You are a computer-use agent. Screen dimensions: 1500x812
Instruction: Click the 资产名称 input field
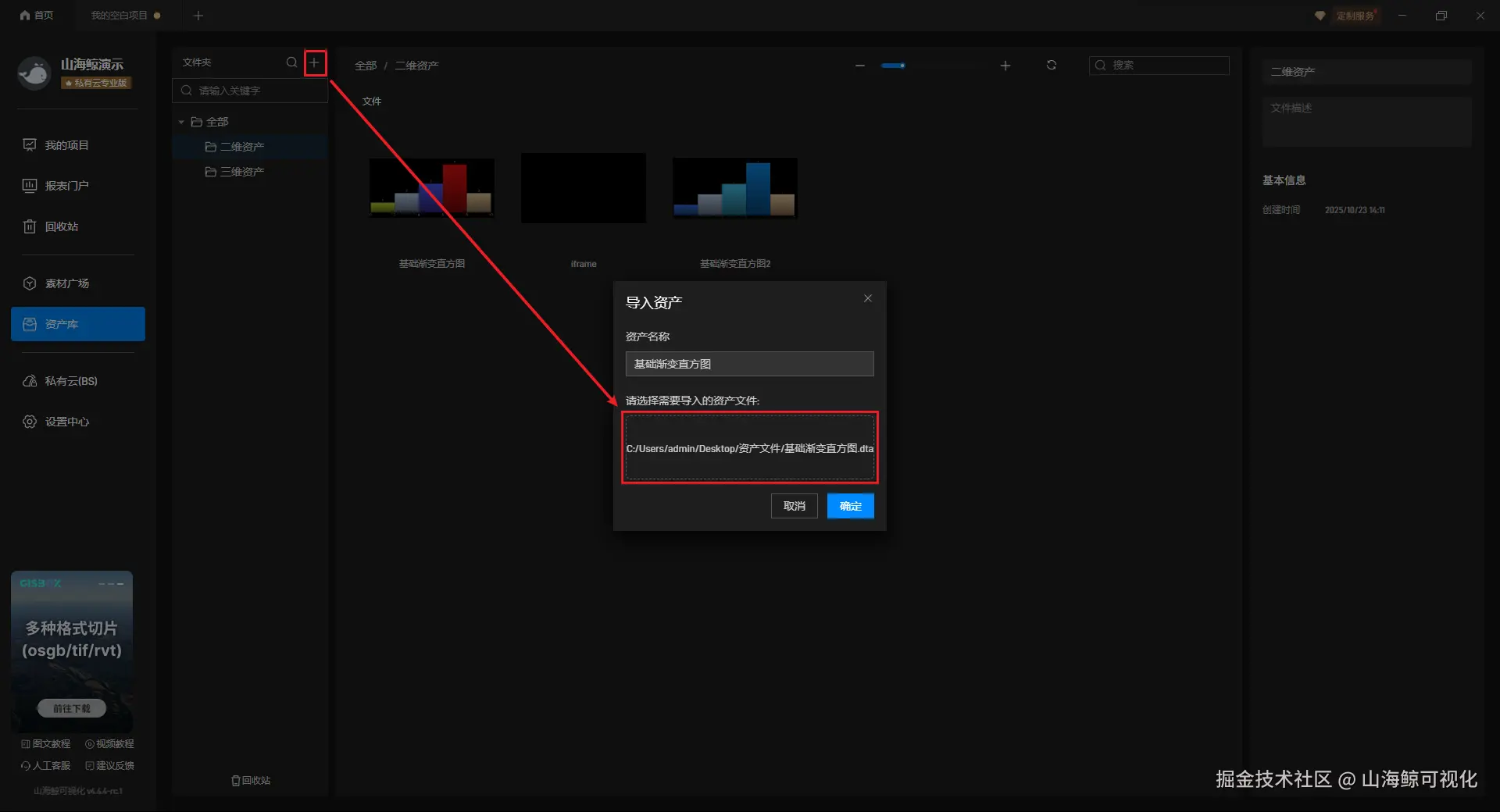click(750, 364)
